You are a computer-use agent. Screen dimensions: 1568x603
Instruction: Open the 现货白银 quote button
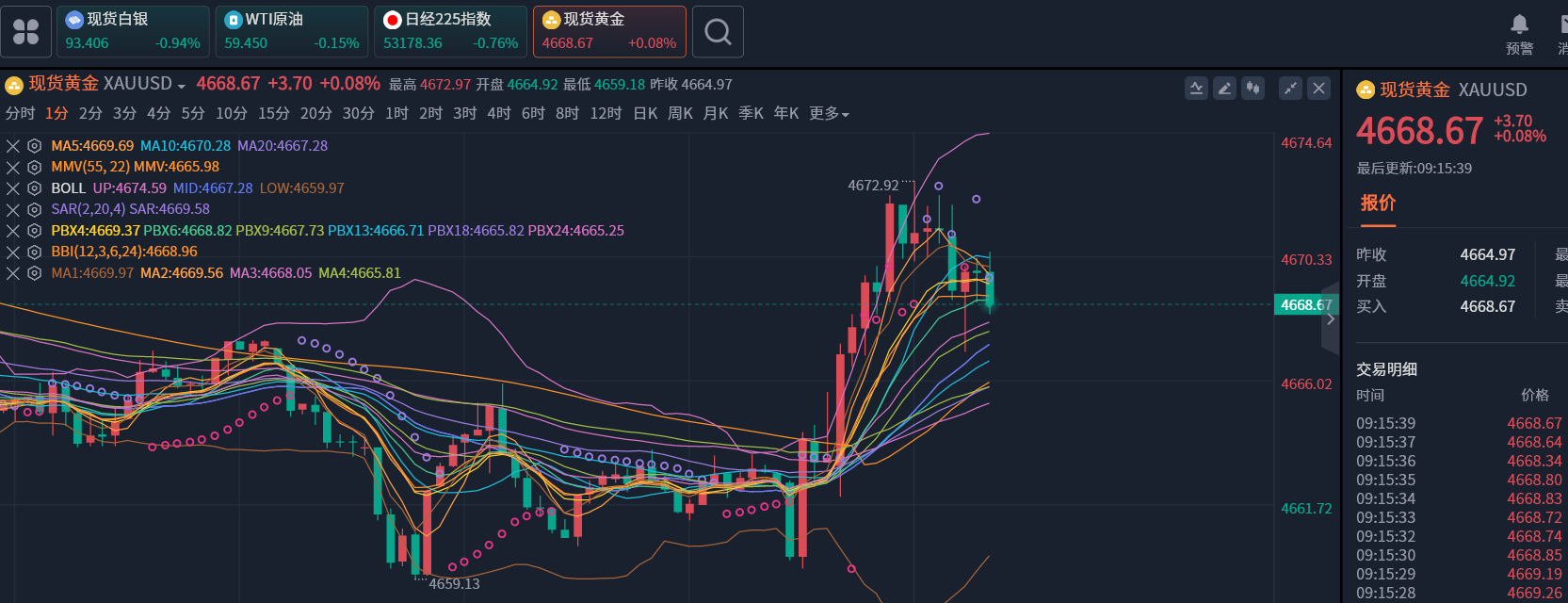tap(133, 32)
